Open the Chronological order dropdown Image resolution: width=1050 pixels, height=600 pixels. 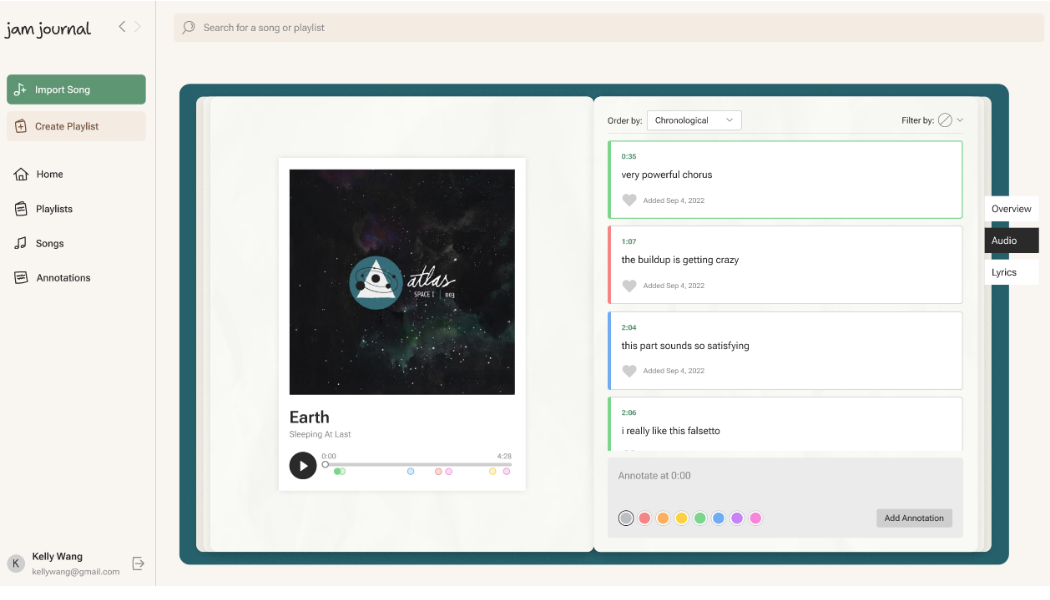(694, 120)
